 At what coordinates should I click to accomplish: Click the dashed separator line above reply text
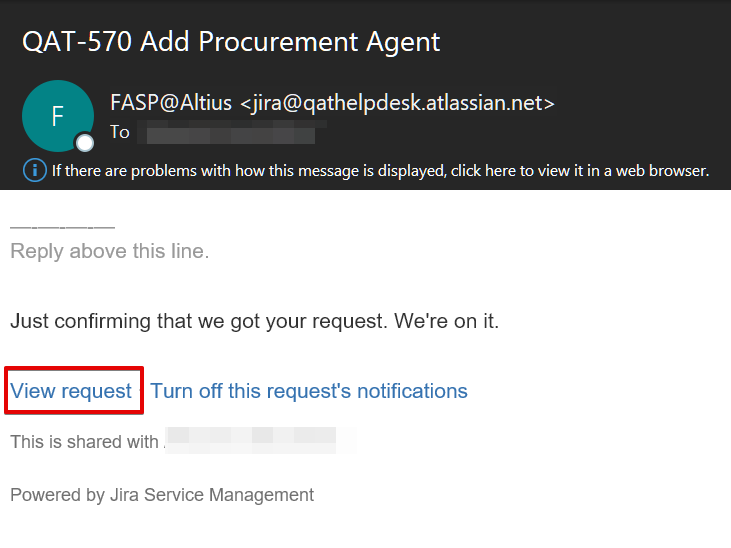click(x=62, y=228)
